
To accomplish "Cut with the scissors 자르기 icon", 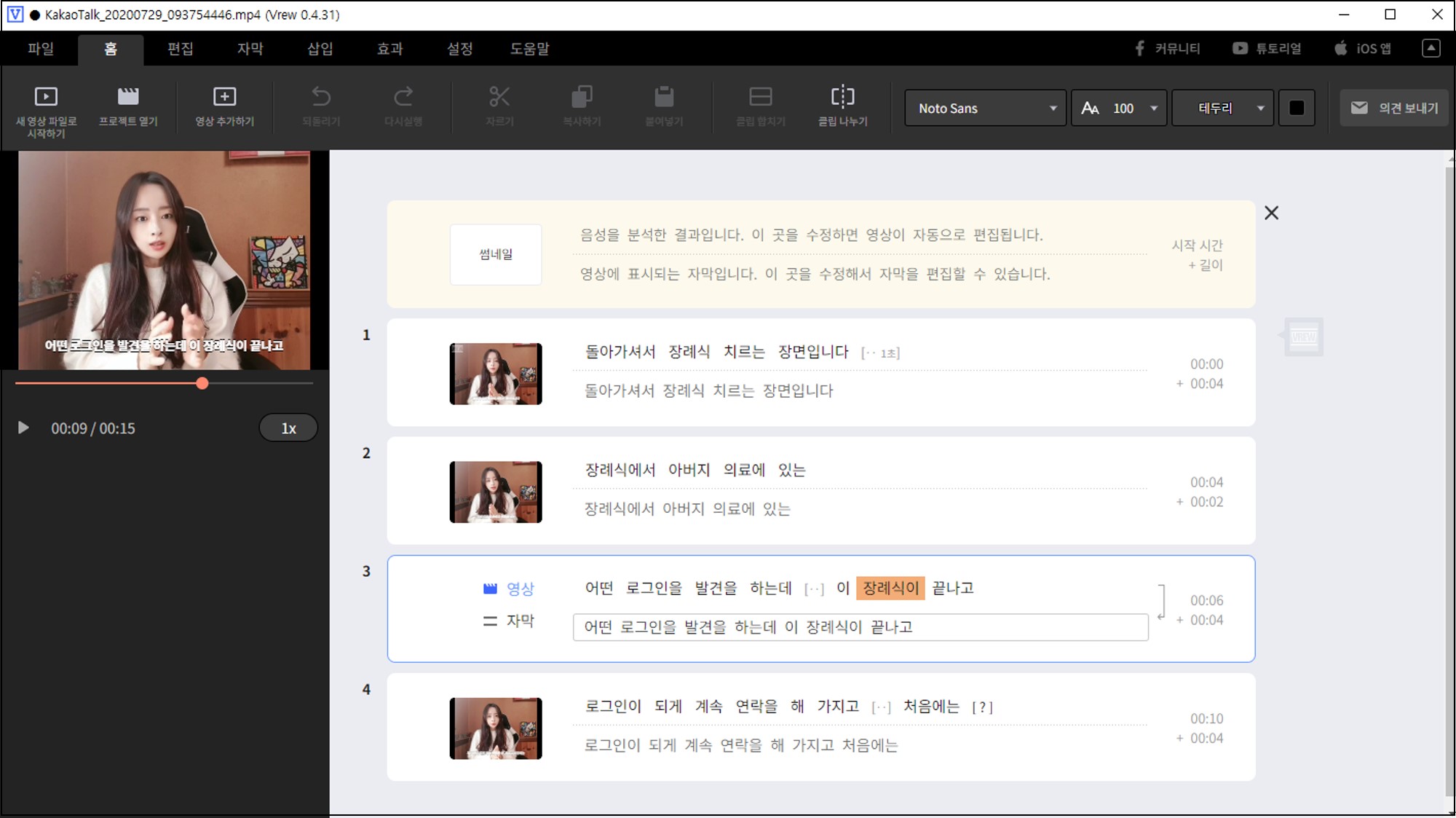I will (x=499, y=106).
